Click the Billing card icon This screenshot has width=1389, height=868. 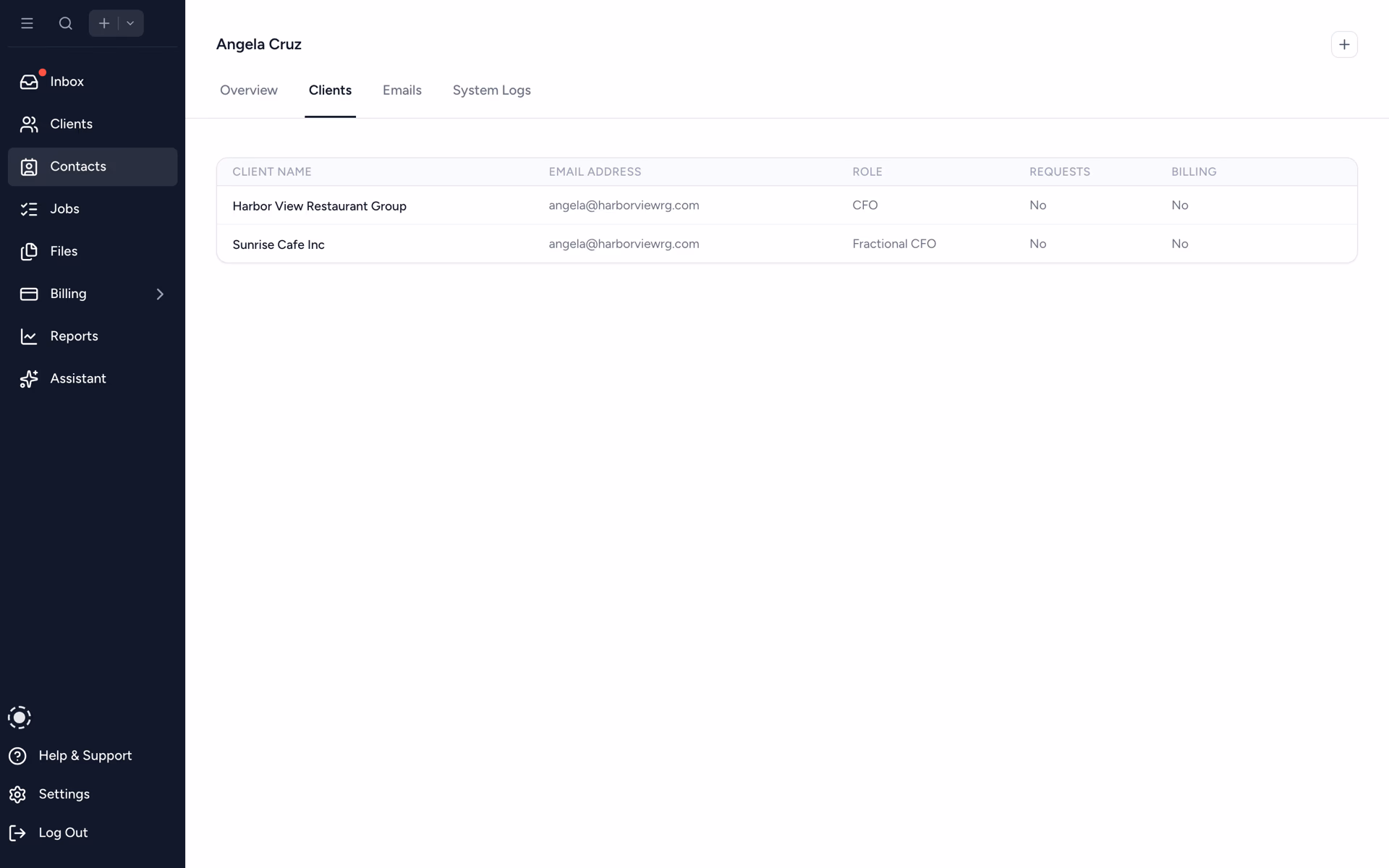[29, 294]
